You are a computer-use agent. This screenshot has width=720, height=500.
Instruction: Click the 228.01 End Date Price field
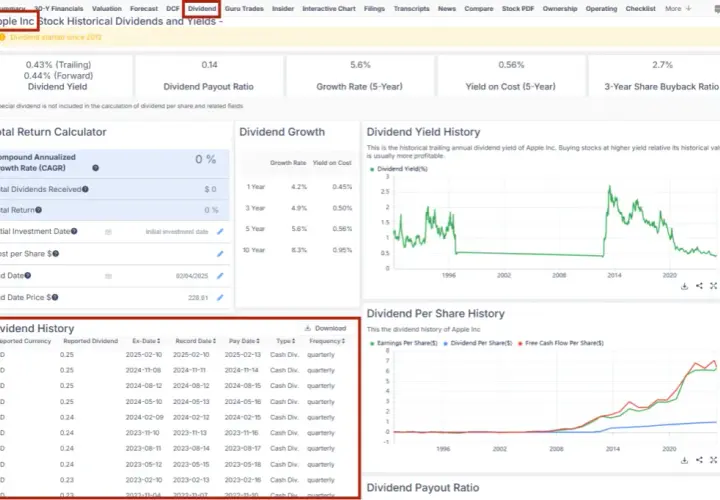pos(198,298)
